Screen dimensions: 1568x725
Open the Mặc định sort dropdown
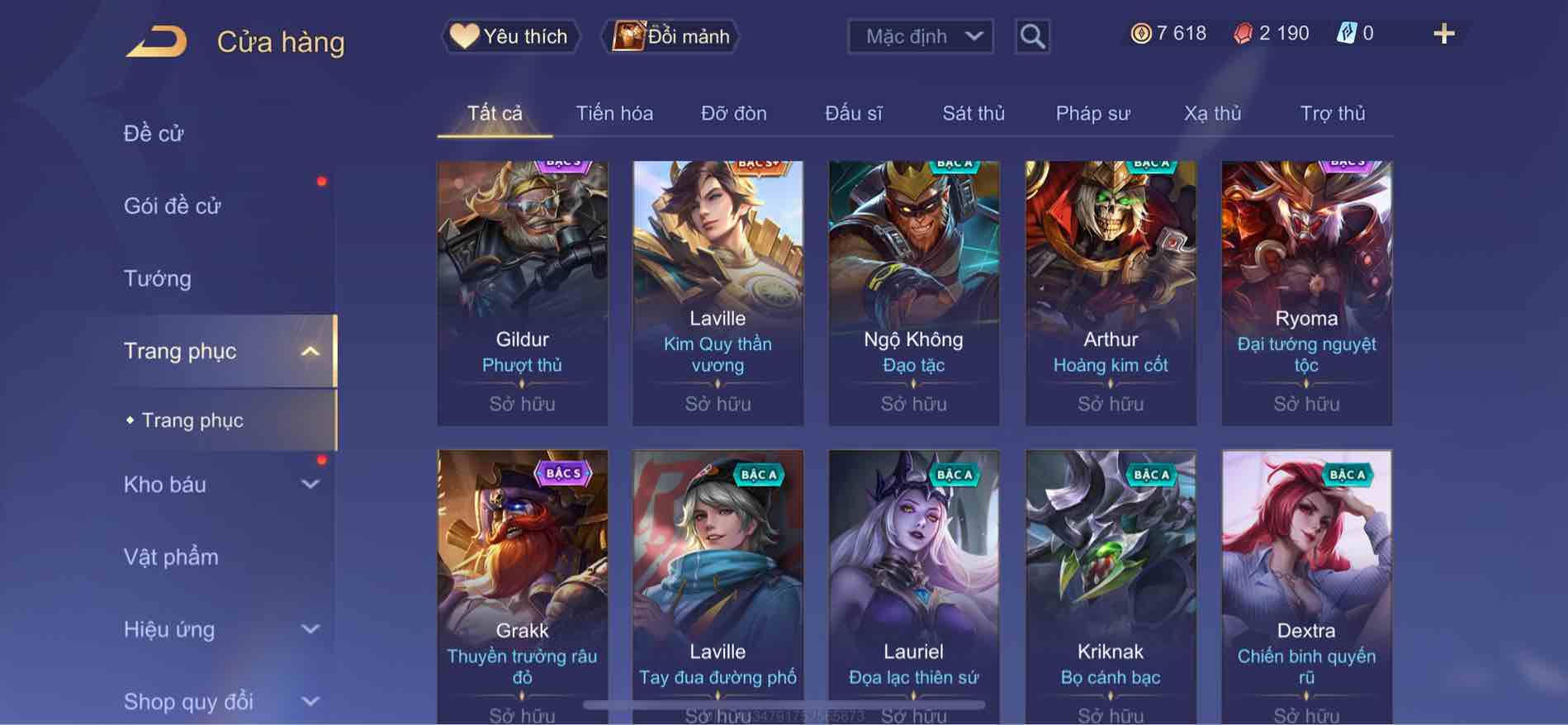pyautogui.click(x=920, y=36)
